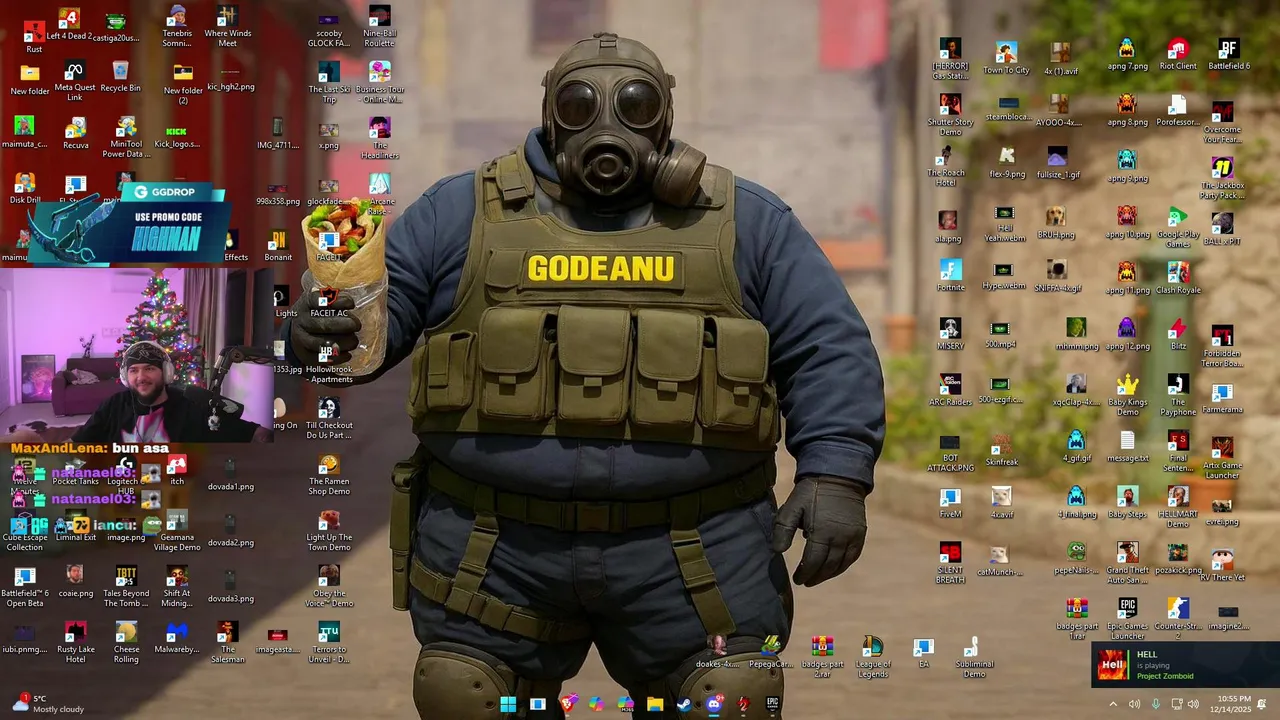Open Google Play Games shortcut

[x=1178, y=228]
